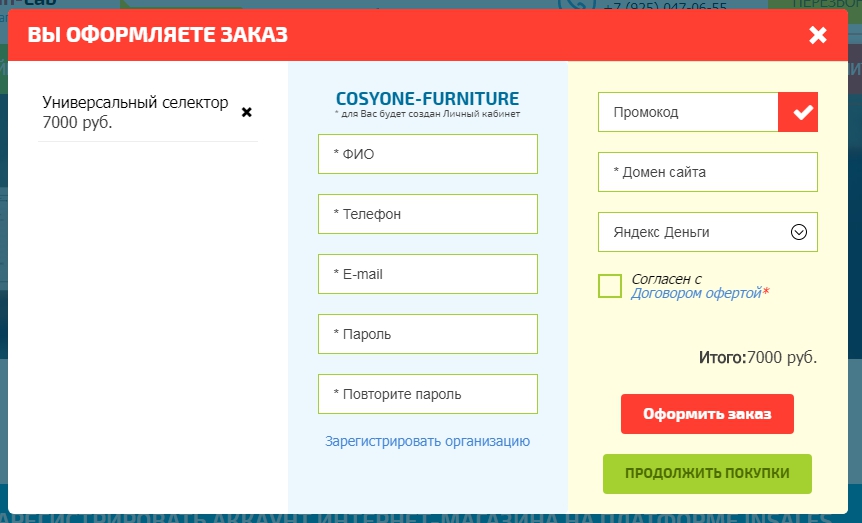Image resolution: width=862 pixels, height=523 pixels.
Task: Click the ПРОДОЛЖИТЬ ПОКУПКИ button
Action: coord(707,474)
